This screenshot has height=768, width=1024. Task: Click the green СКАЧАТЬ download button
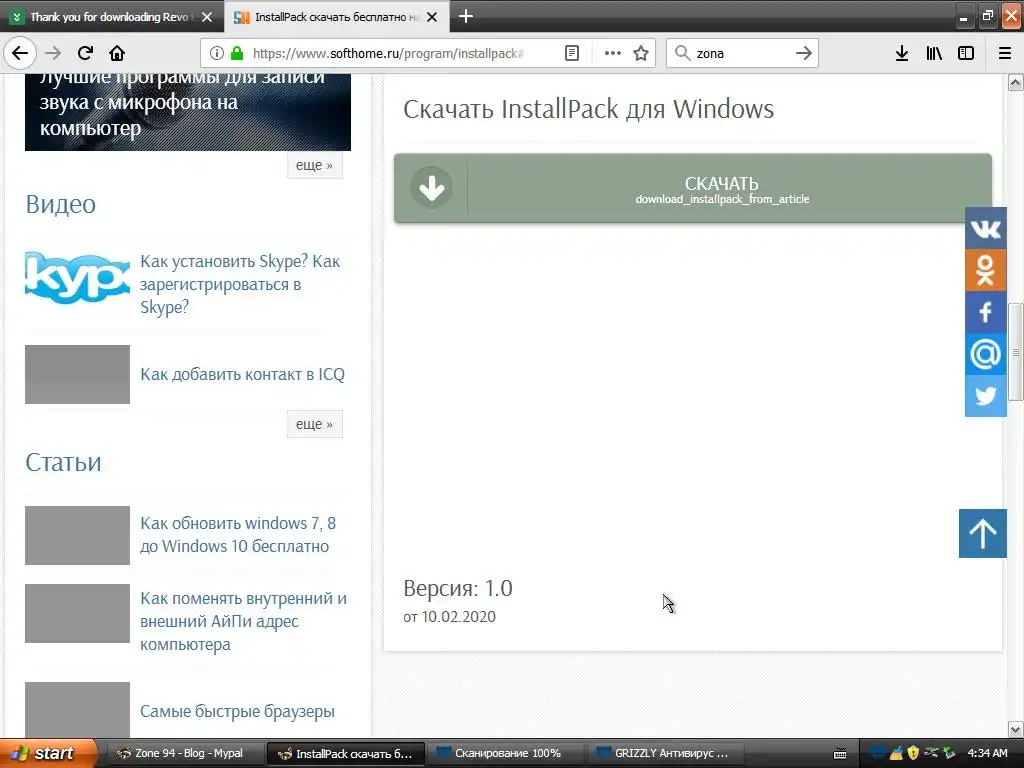[x=693, y=188]
